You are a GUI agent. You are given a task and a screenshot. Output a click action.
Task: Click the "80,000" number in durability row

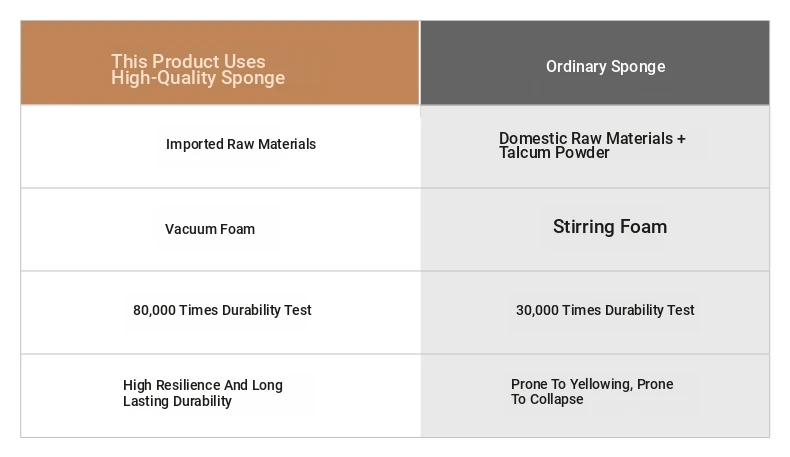pyautogui.click(x=154, y=310)
